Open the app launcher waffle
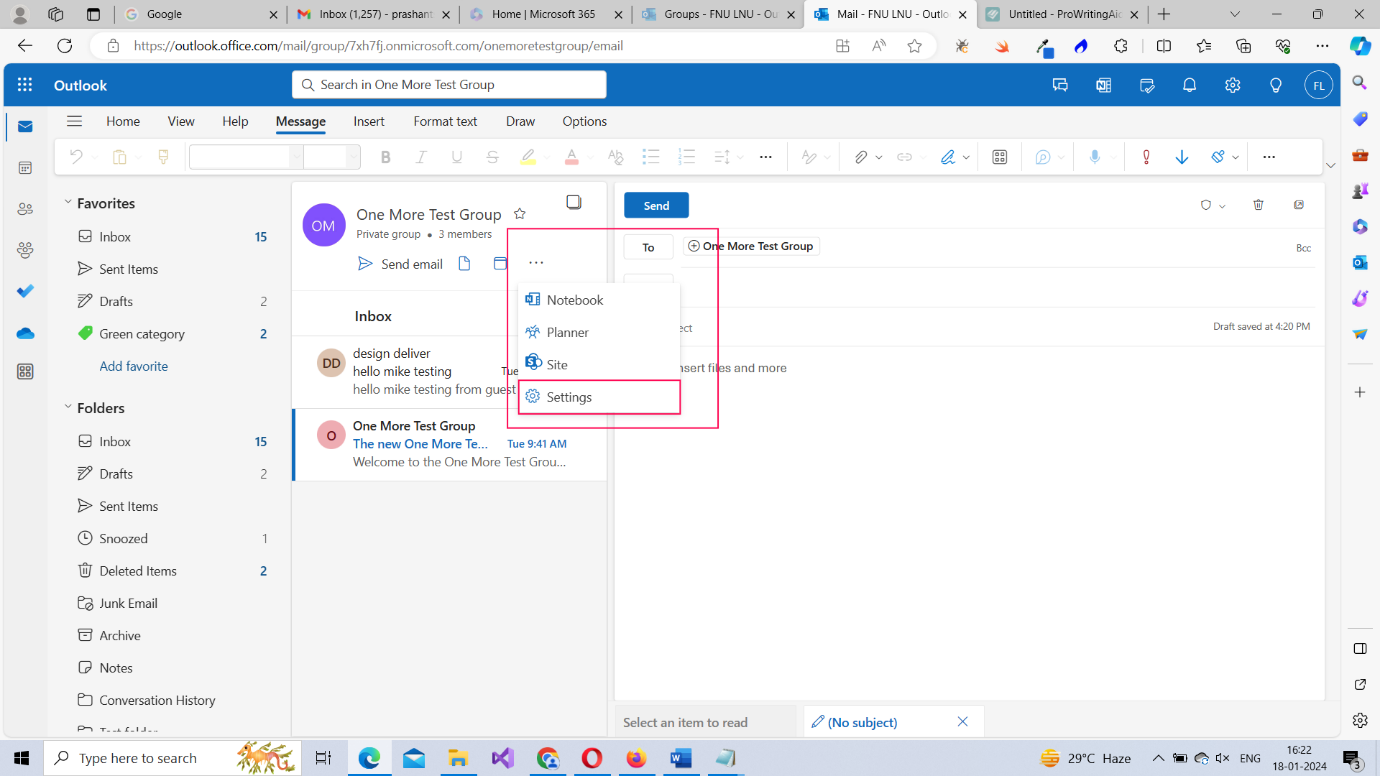Screen dimensions: 1380x776 tap(25, 85)
